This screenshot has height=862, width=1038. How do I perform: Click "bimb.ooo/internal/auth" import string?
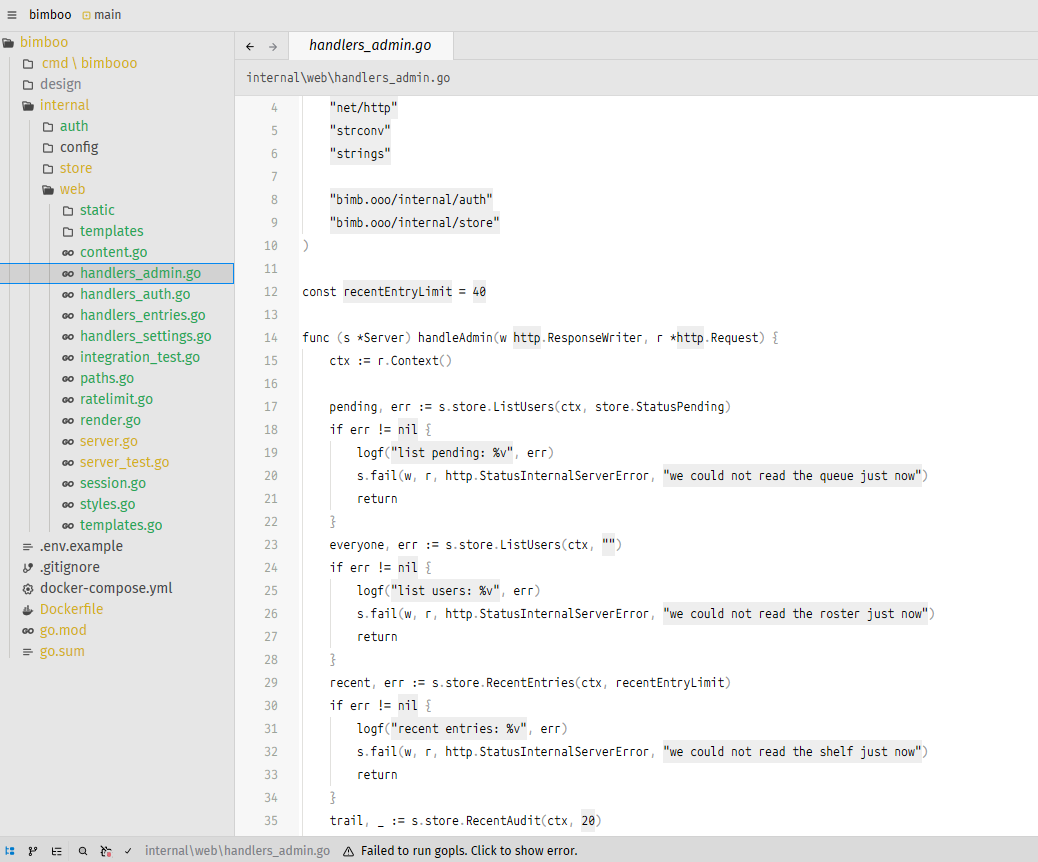411,200
